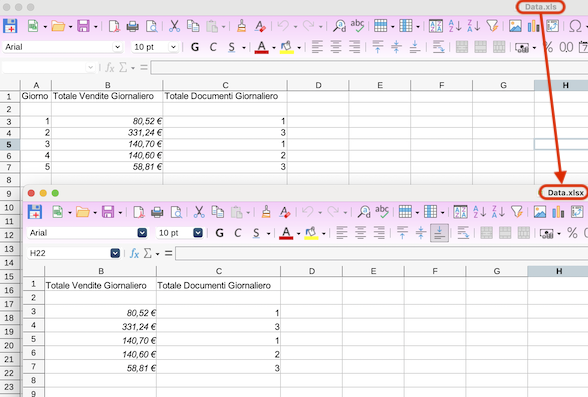Viewport: 588px width, 397px height.
Task: Click Cut scissors icon in Data.xlsx window
Action: pyautogui.click(x=199, y=212)
